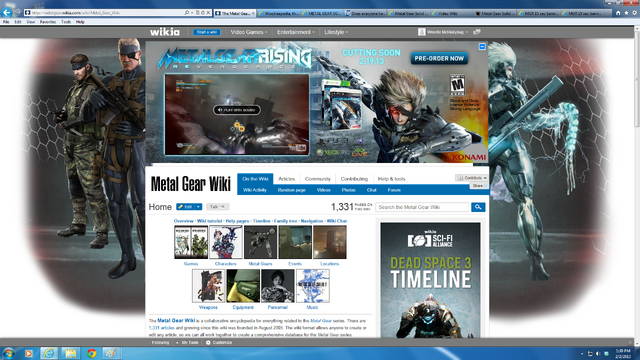
Task: Open the View menu
Action: (x=31, y=22)
